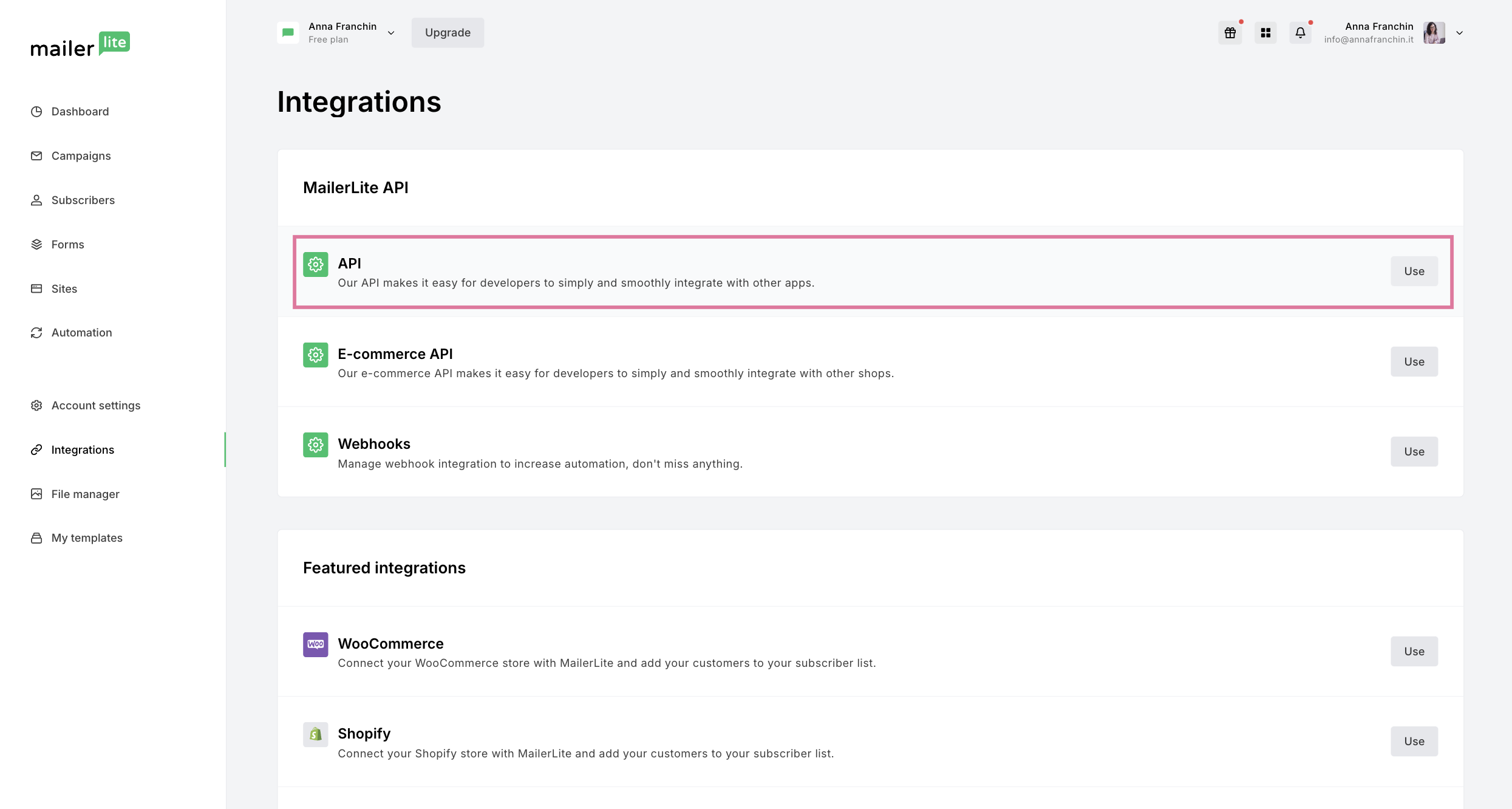Click Use for the API integration
Screen dimensions: 1512x809
[1414, 271]
